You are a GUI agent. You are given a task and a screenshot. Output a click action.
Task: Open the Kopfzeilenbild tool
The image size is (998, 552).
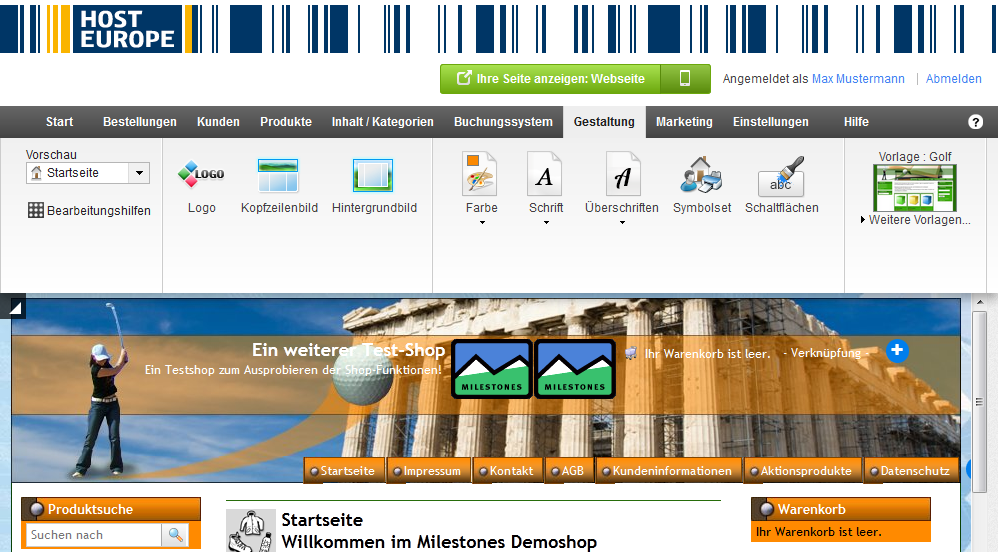279,187
